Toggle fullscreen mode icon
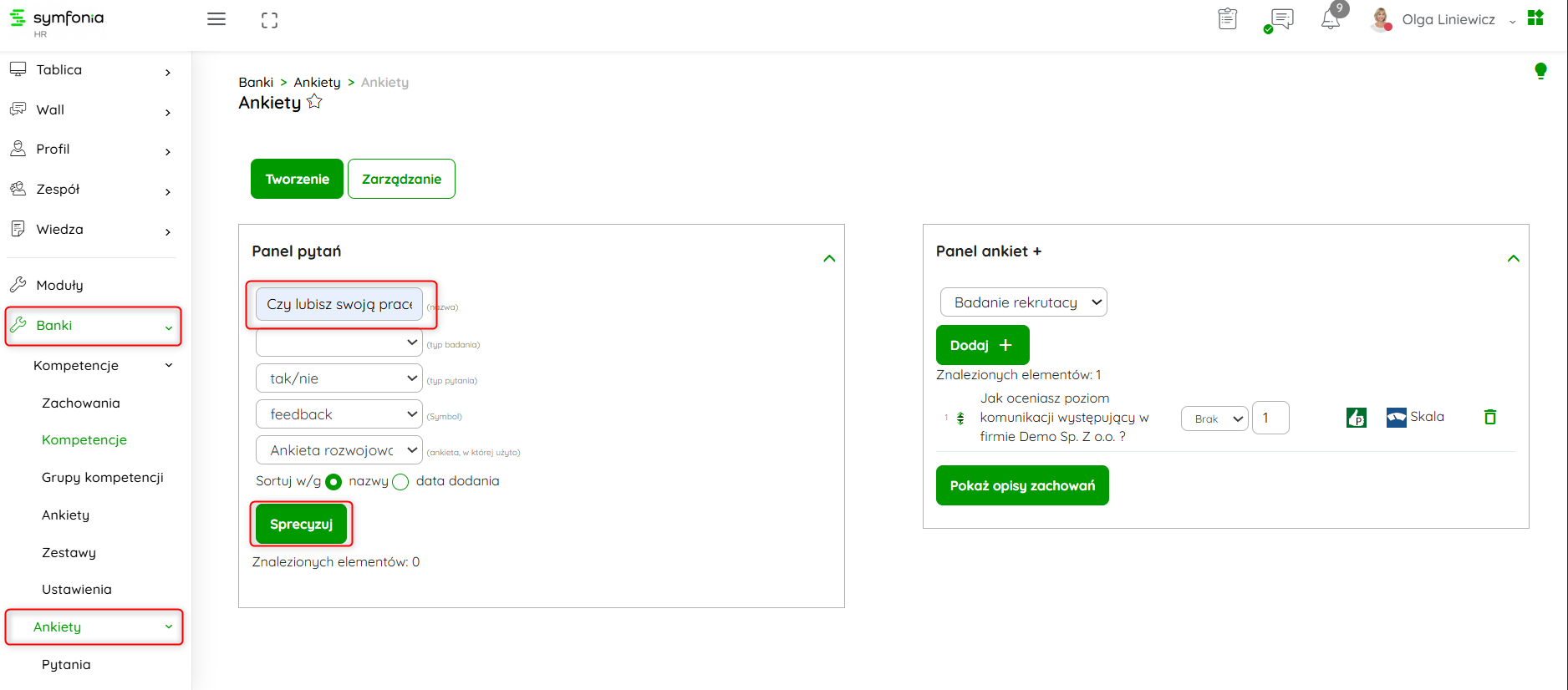The height and width of the screenshot is (690, 1568). point(269,20)
